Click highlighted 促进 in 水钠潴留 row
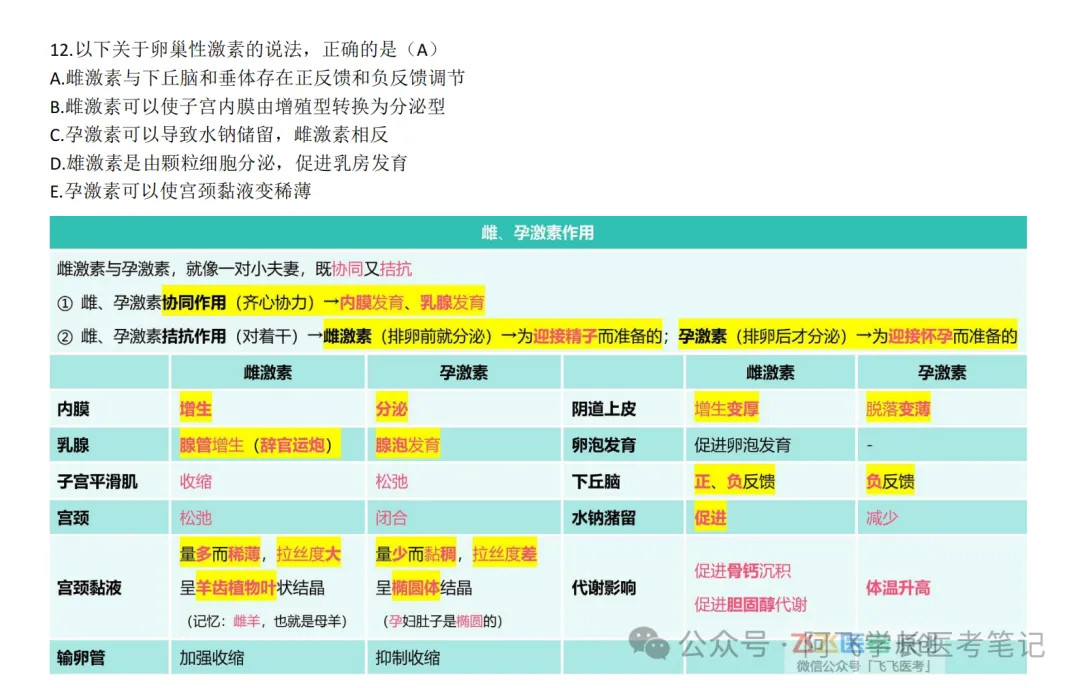 coord(710,518)
